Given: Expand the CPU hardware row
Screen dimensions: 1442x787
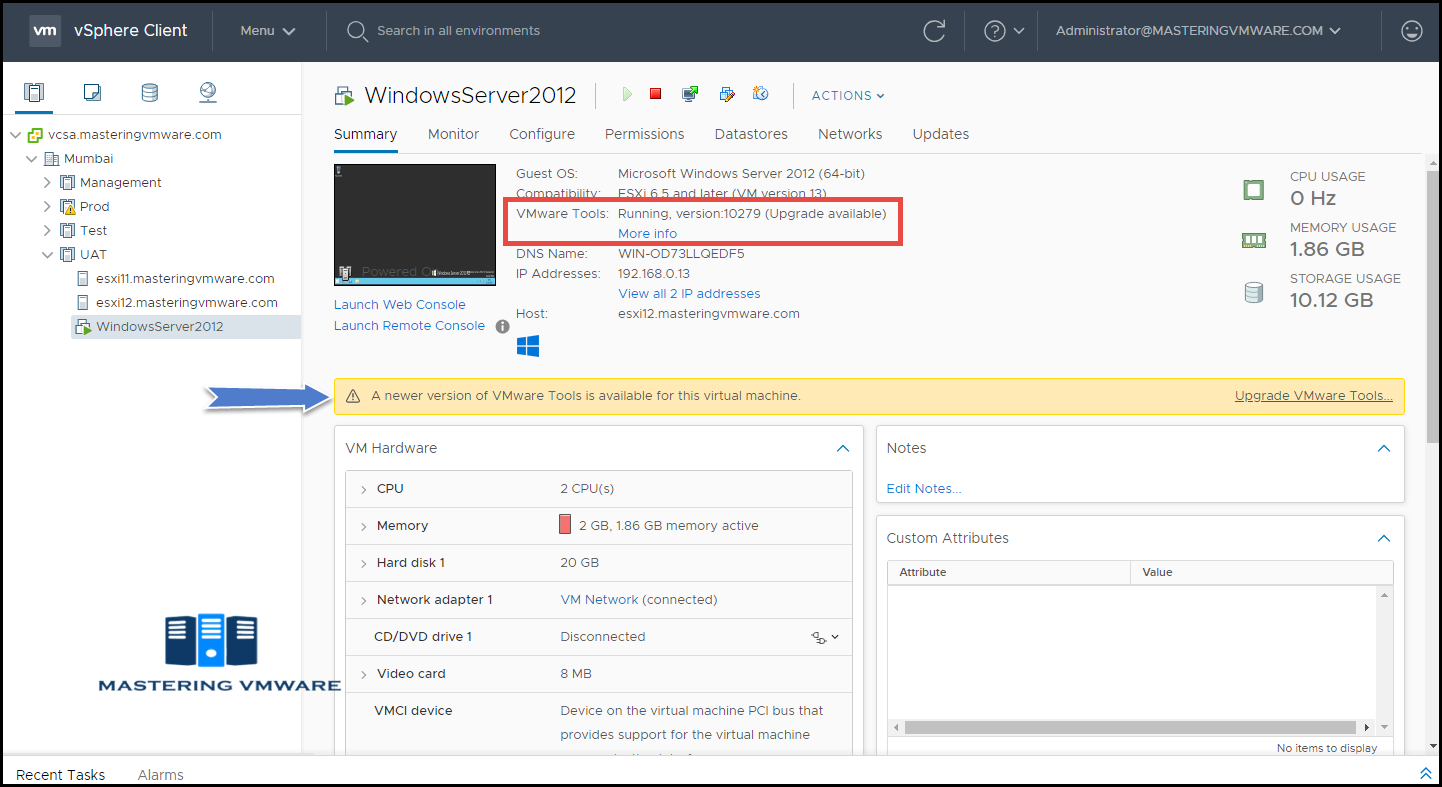Looking at the screenshot, I should tap(363, 489).
